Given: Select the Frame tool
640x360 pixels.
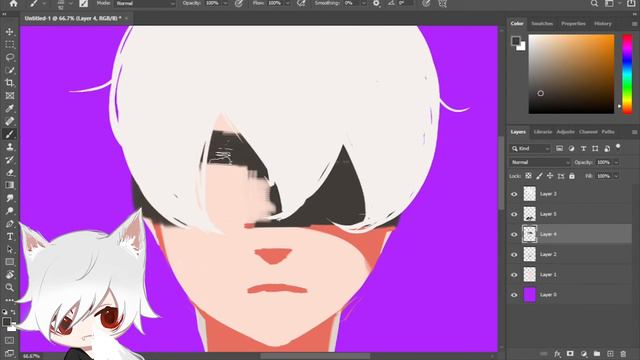Looking at the screenshot, I should [x=10, y=96].
